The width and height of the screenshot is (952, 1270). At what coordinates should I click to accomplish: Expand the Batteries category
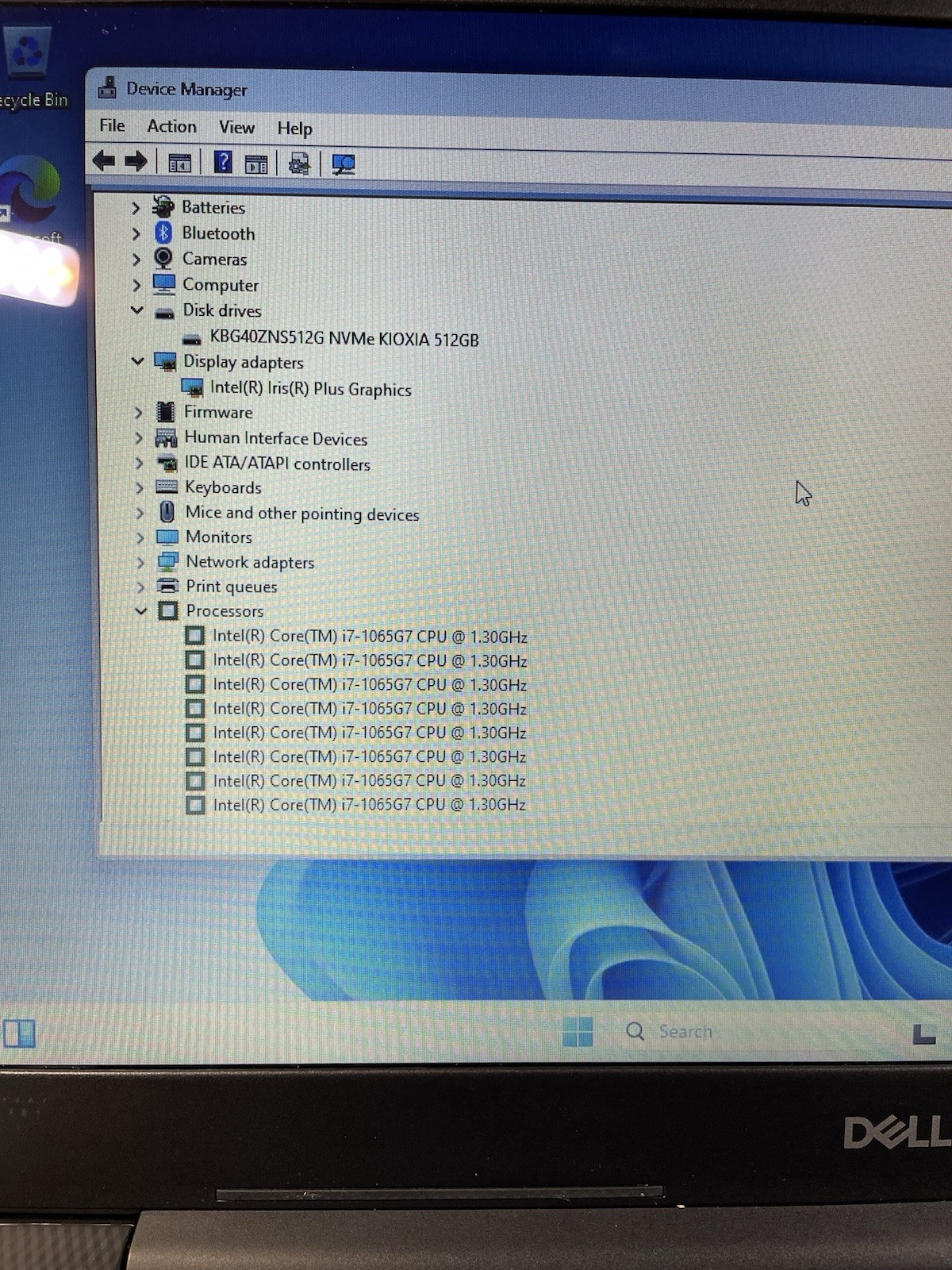tap(136, 208)
